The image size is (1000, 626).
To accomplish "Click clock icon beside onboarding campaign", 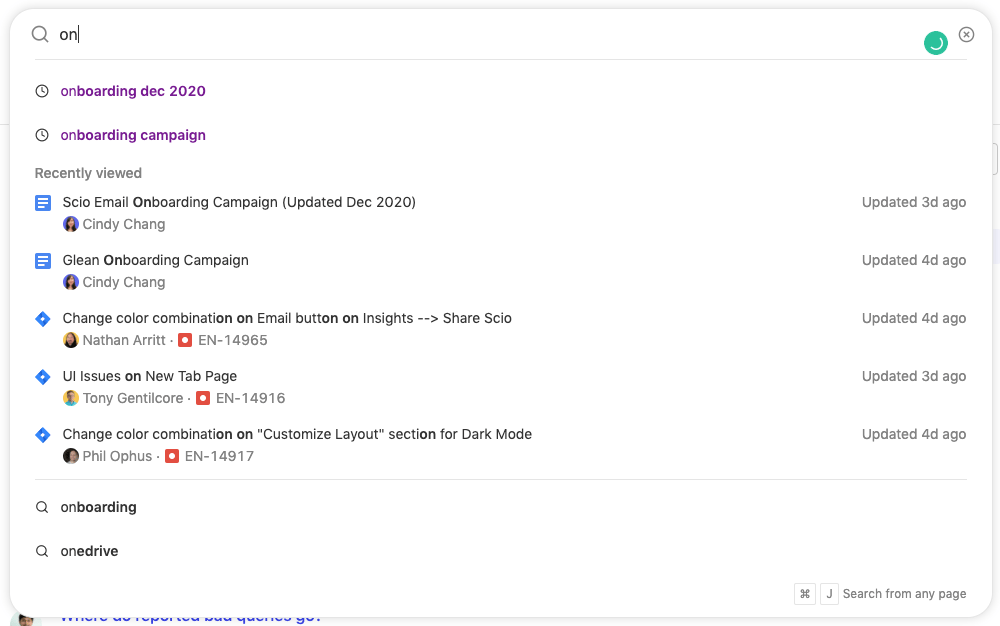I will pyautogui.click(x=42, y=135).
